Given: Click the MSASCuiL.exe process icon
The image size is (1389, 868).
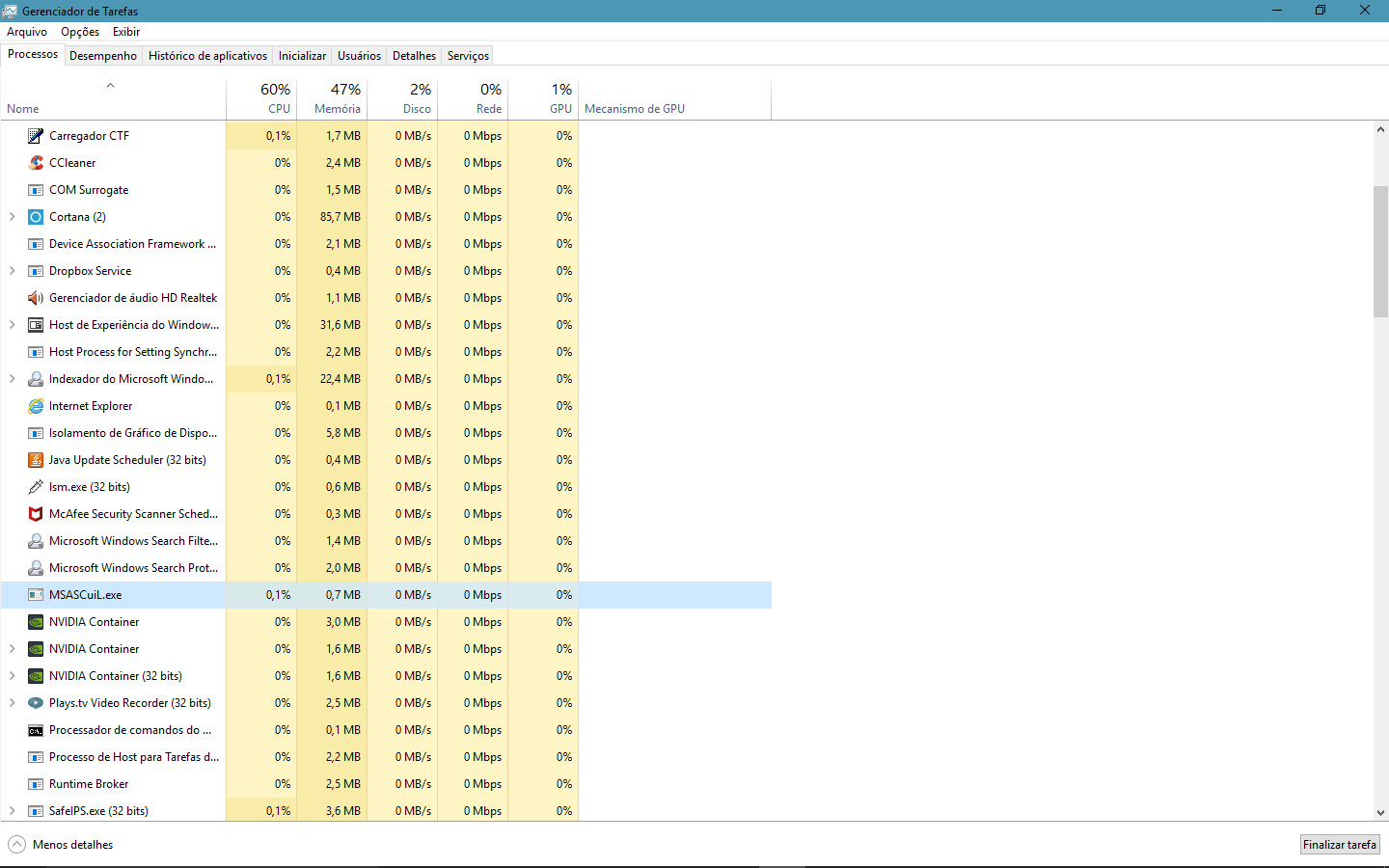Looking at the screenshot, I should [x=36, y=595].
